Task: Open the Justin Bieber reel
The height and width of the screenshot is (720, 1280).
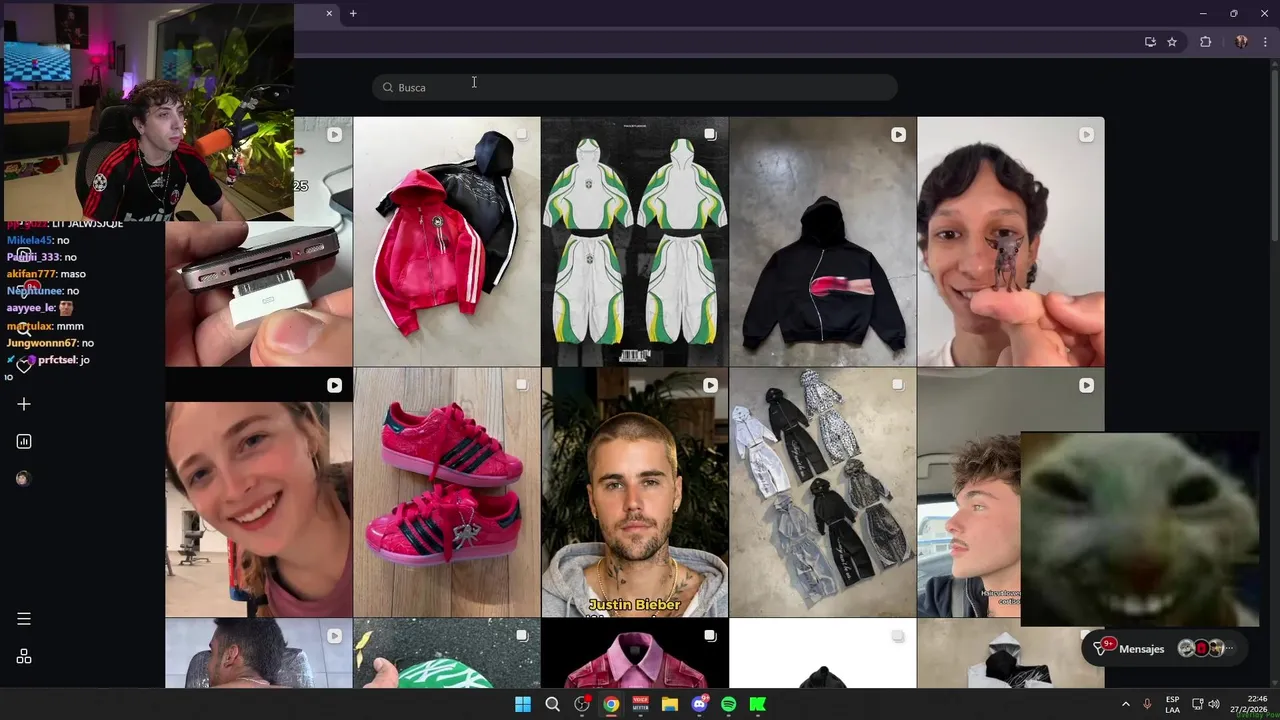Action: pos(635,492)
